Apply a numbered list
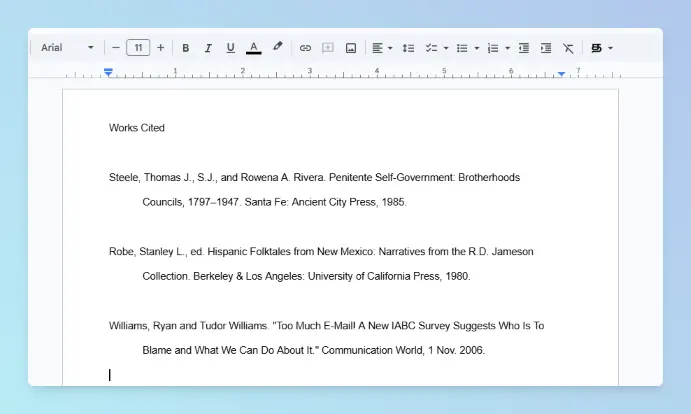The width and height of the screenshot is (691, 414). click(x=493, y=48)
